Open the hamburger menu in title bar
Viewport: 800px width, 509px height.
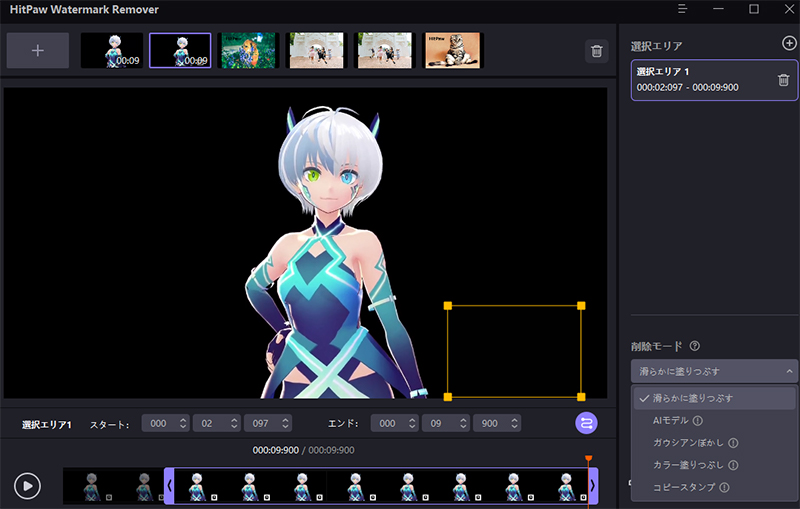pyautogui.click(x=682, y=9)
